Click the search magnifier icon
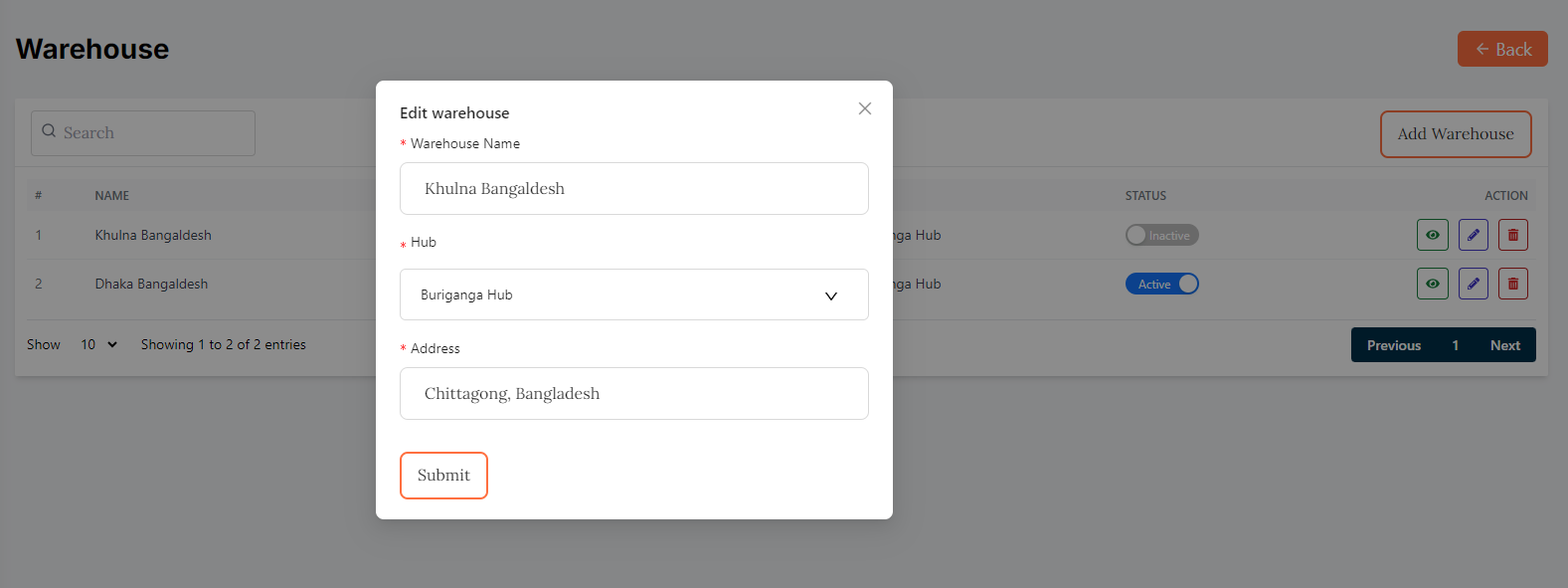This screenshot has height=588, width=1568. (x=49, y=131)
